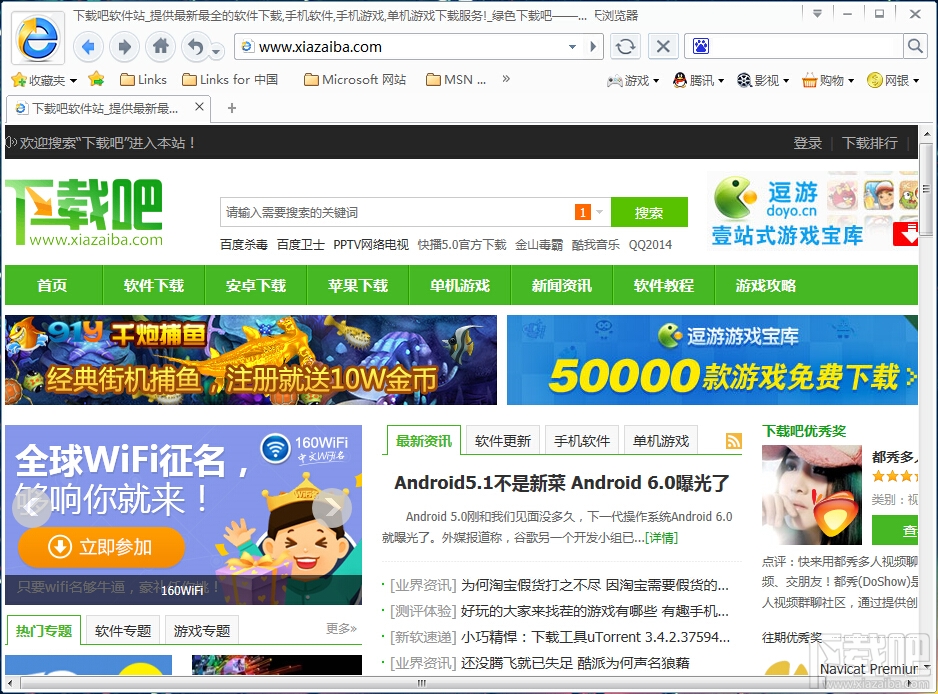This screenshot has width=938, height=694.
Task: Click the RSS feed icon beside news tabs
Action: tap(733, 441)
